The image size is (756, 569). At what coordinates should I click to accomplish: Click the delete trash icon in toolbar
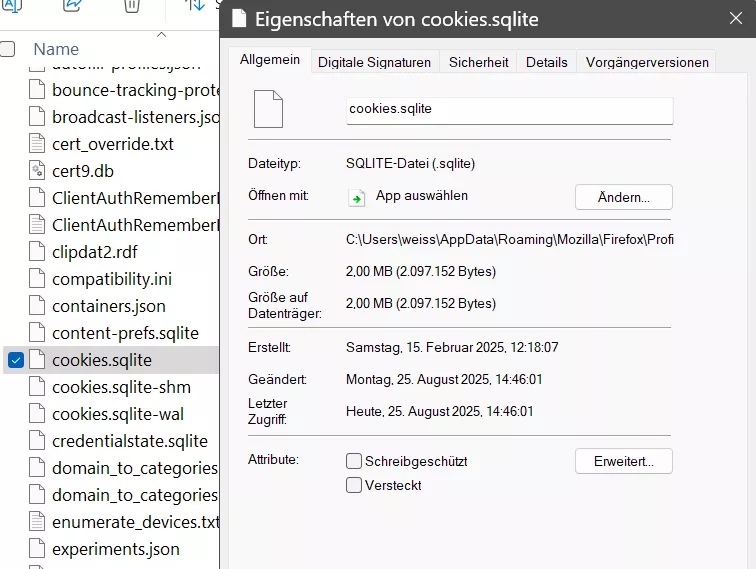(132, 5)
